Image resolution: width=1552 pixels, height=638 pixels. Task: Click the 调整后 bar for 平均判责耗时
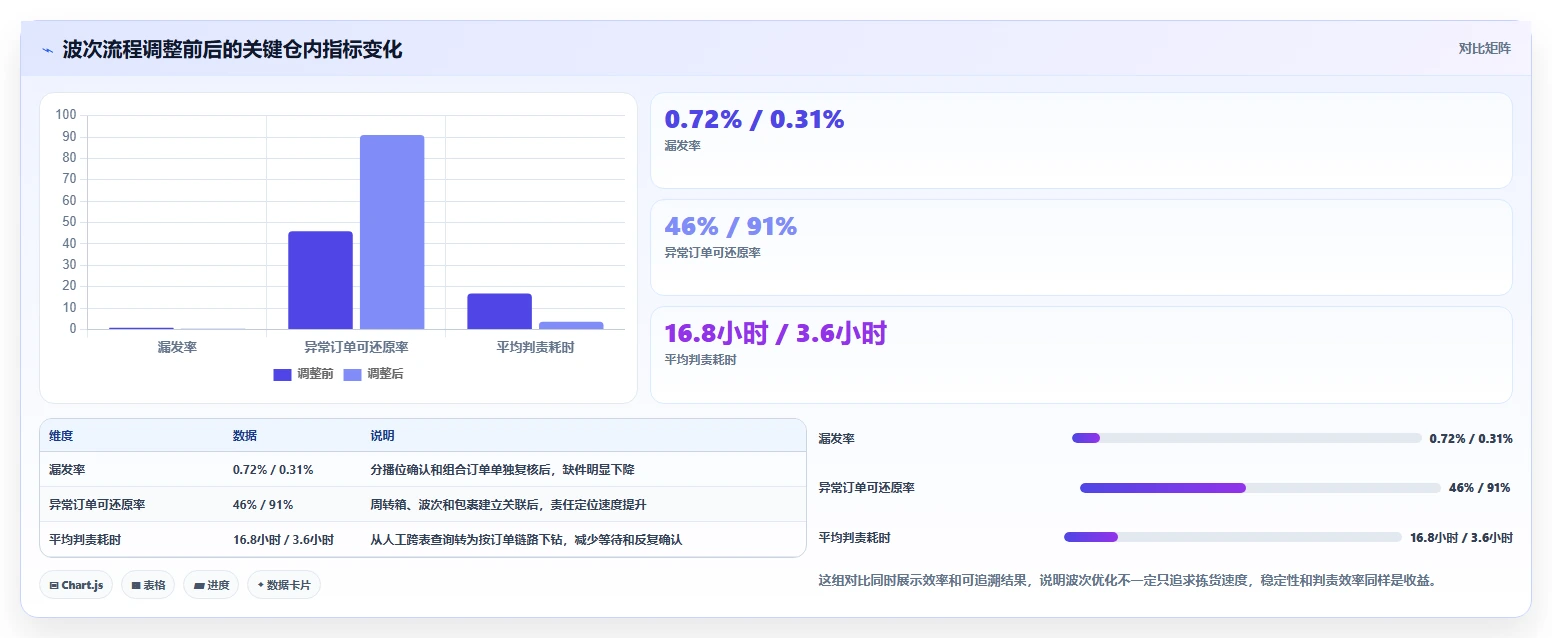point(571,325)
